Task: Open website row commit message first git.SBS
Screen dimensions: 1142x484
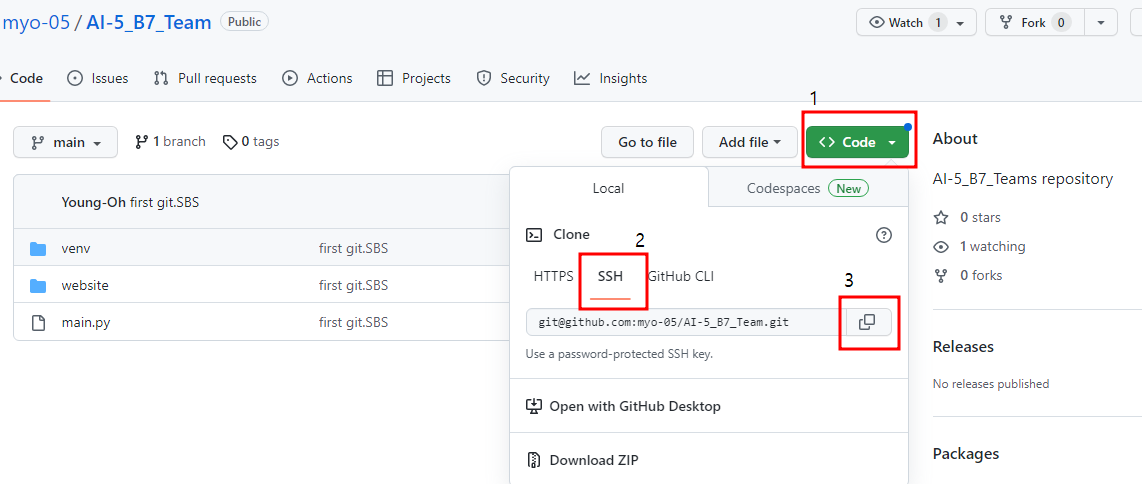Action: coord(353,285)
